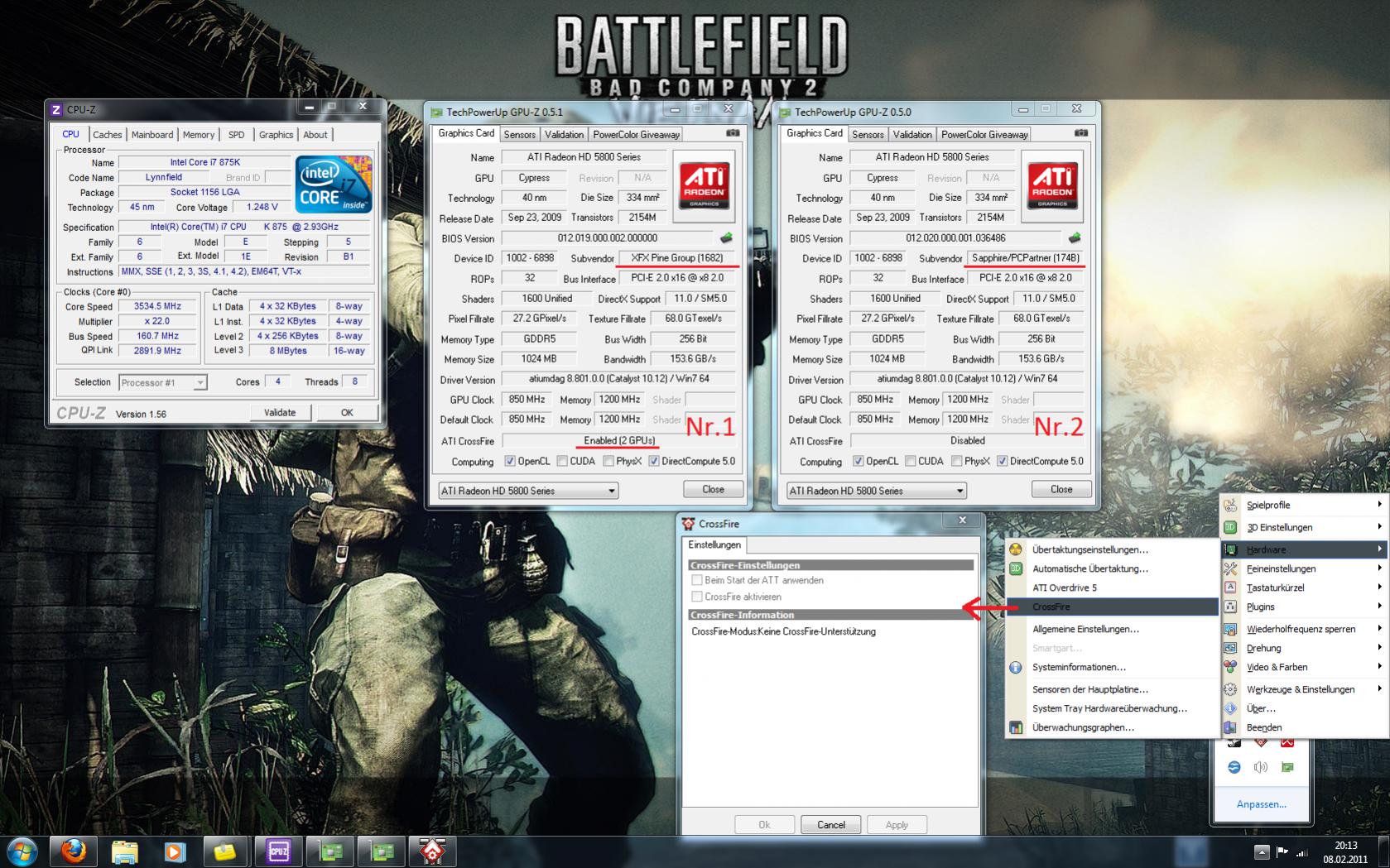Toggle the PhysX checkbox in GPU-Z 0.5.0
The width and height of the screenshot is (1390, 868).
[957, 462]
